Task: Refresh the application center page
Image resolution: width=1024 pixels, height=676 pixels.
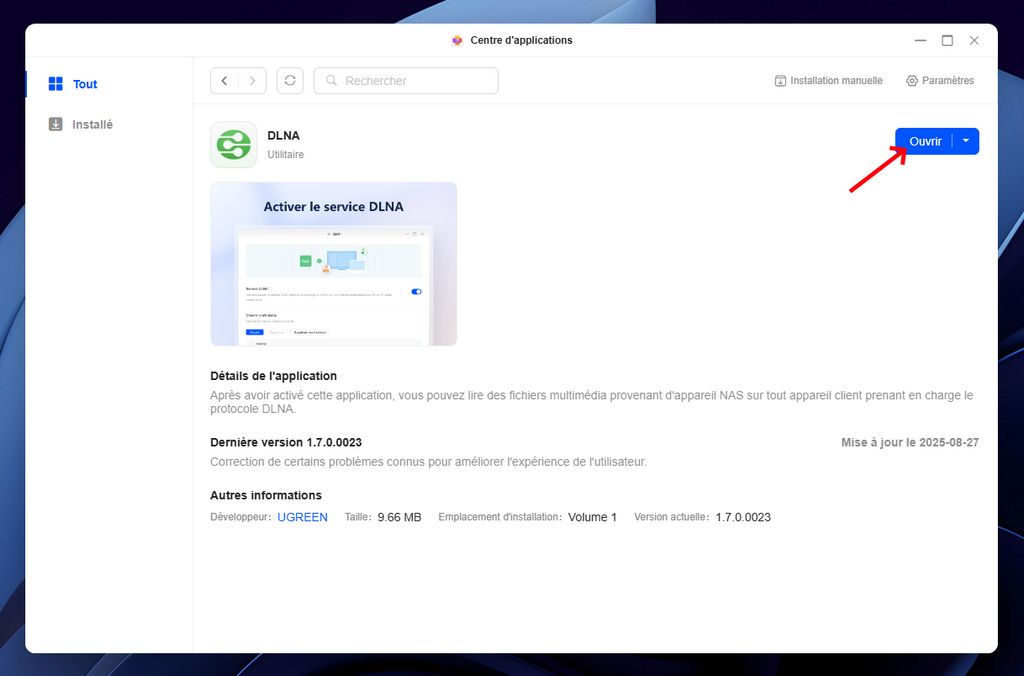Action: pos(290,81)
